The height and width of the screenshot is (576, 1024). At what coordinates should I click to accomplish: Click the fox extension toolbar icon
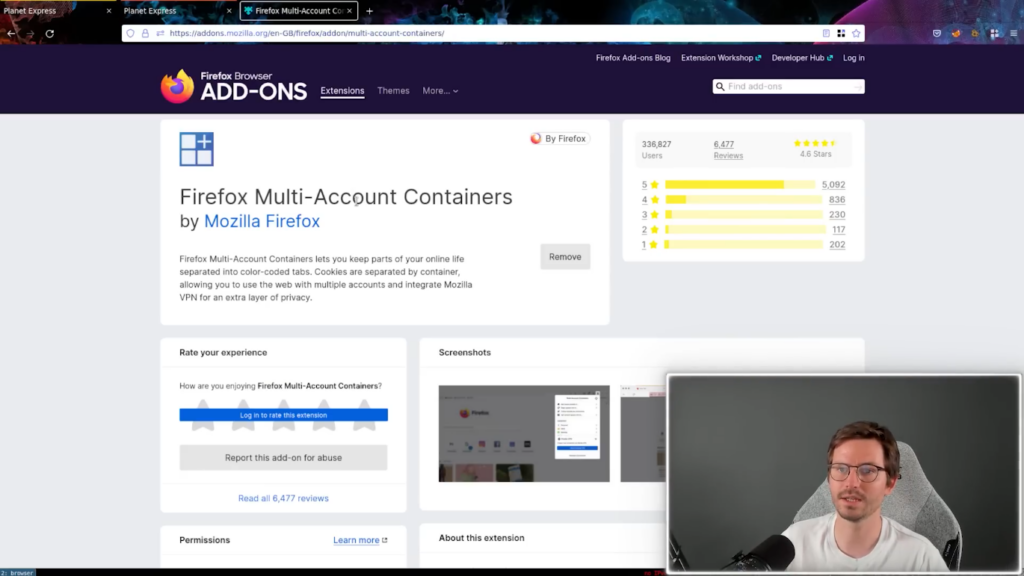point(956,33)
